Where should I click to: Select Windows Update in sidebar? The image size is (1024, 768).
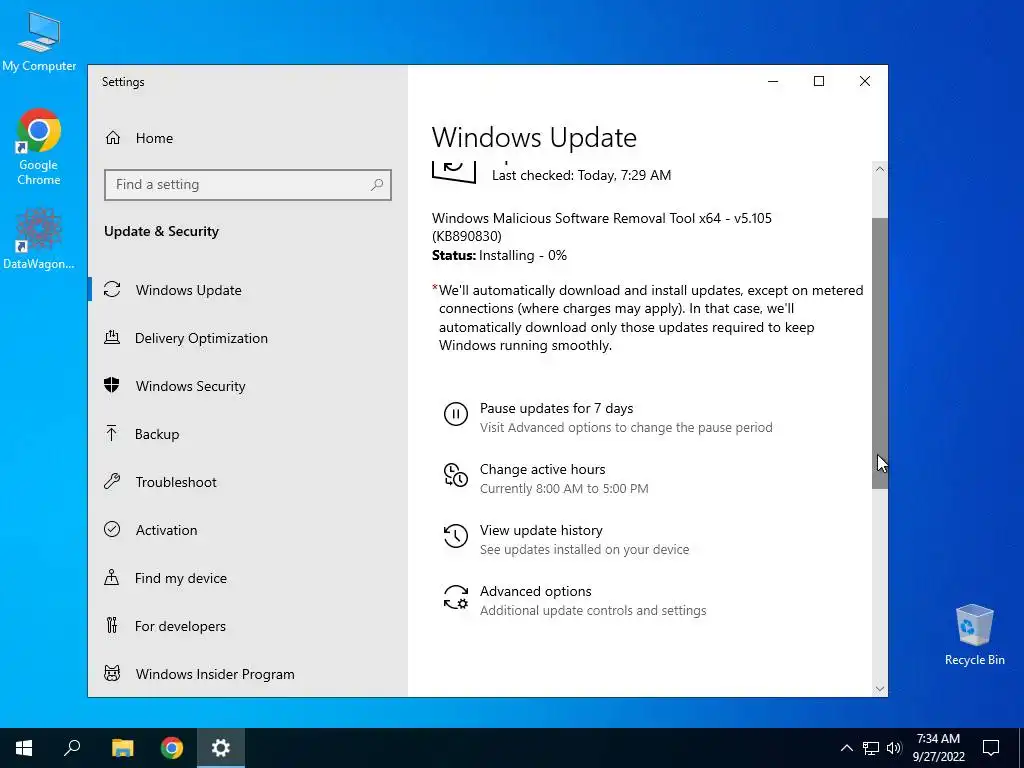tap(248, 289)
